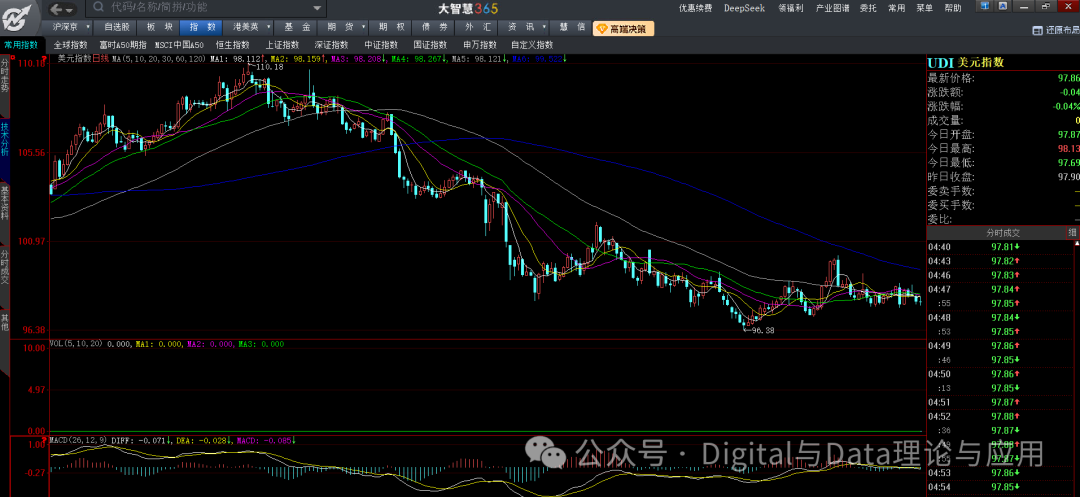
Task: Open the 产业图谱 menu item
Action: point(832,8)
